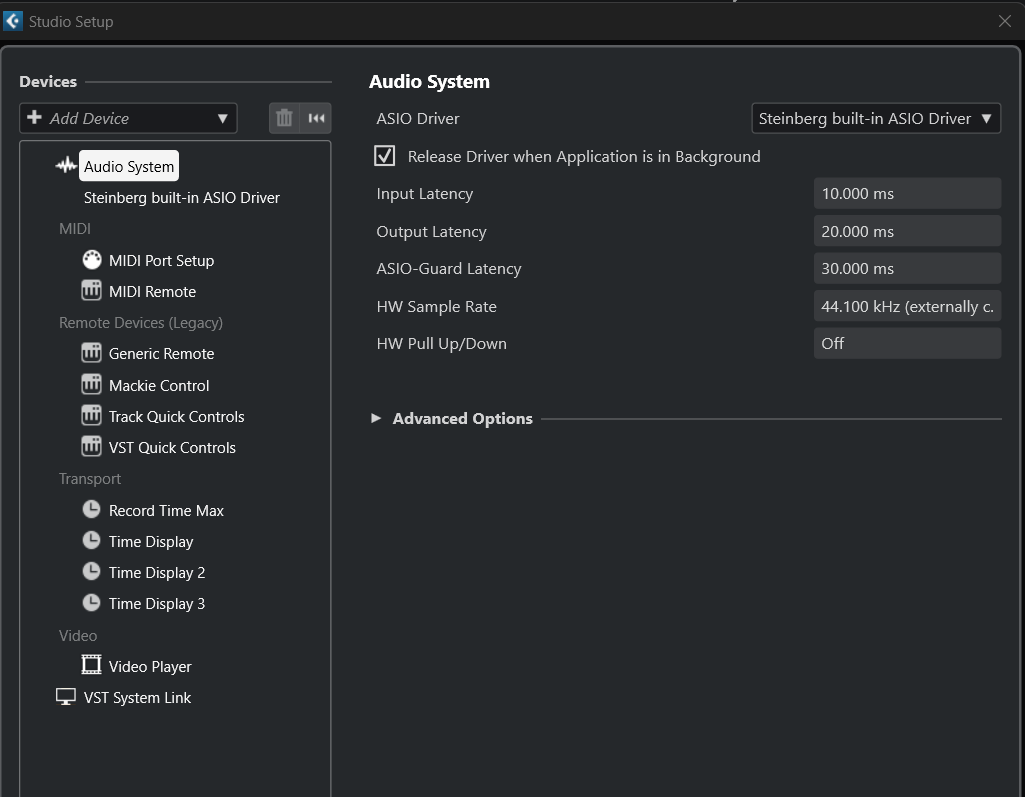Click the Record Time Max clock icon

(x=92, y=510)
